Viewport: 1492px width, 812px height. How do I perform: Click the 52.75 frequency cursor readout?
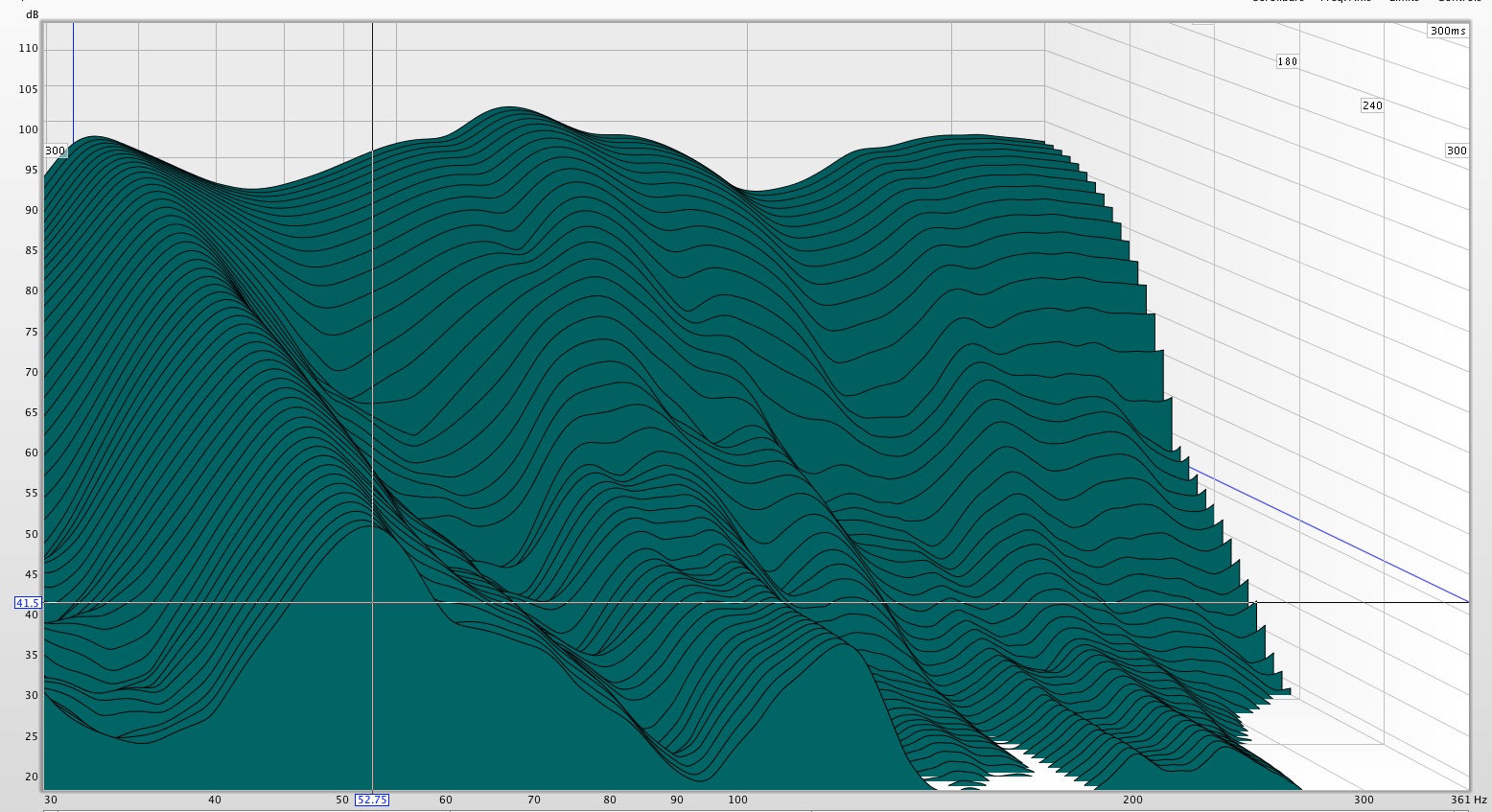point(372,800)
